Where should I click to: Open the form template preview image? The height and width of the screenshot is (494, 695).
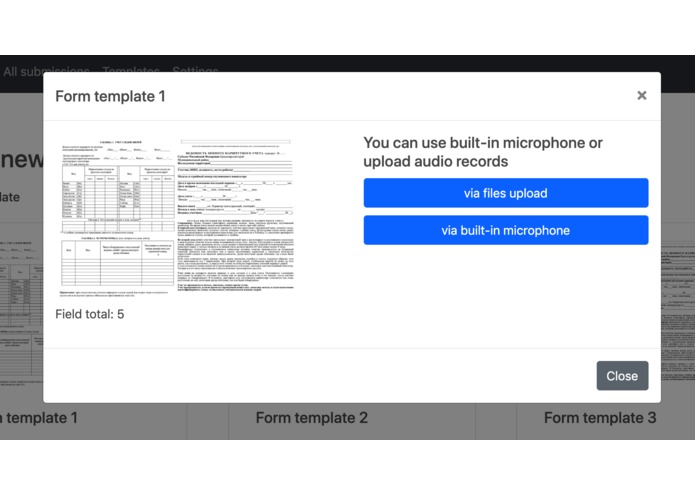click(x=176, y=217)
